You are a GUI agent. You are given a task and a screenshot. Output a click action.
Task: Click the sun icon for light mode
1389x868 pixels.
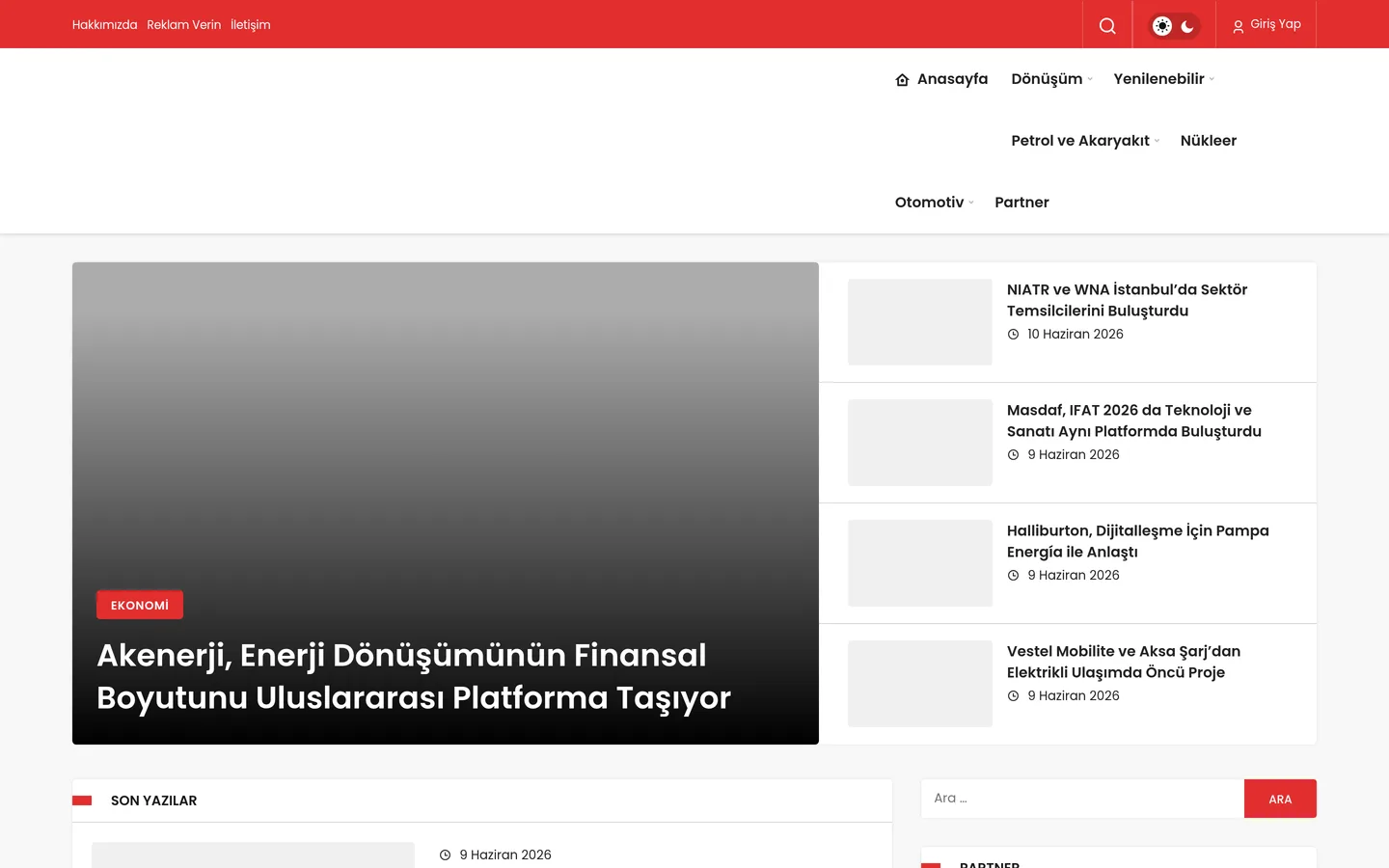click(1162, 26)
